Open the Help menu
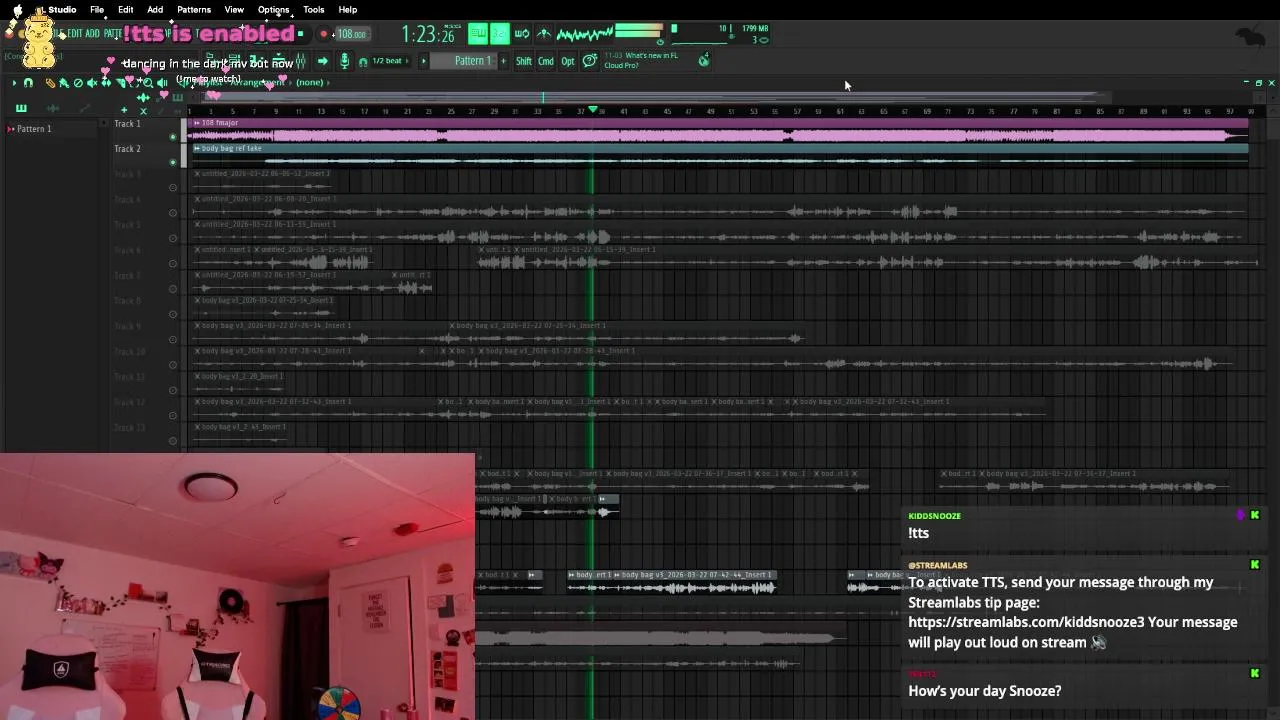Screen dimensions: 1280x720 (348, 10)
